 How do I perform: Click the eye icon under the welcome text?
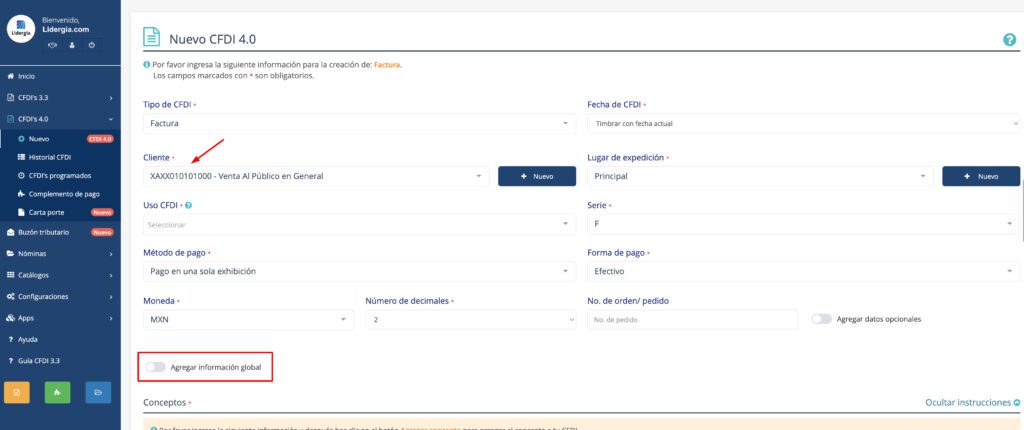pos(53,45)
